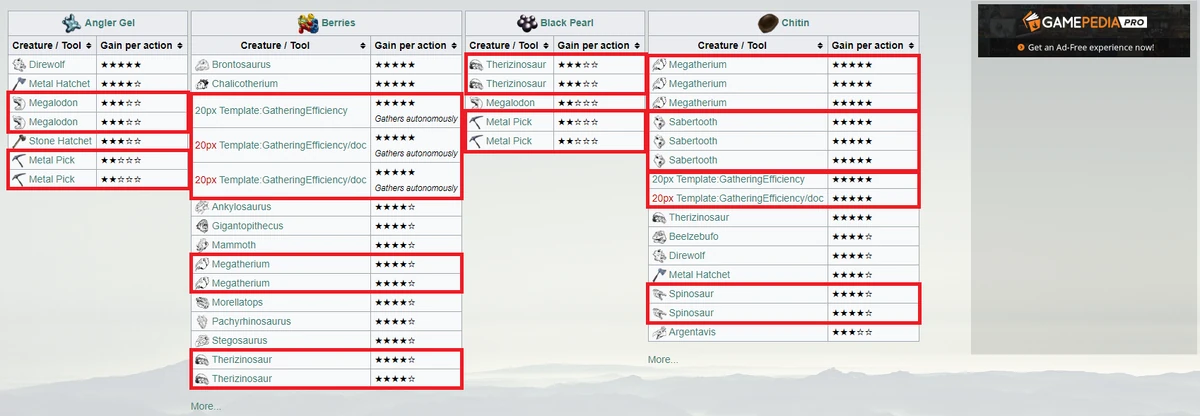Sort Angler Gel table by Gain per action

click(180, 46)
